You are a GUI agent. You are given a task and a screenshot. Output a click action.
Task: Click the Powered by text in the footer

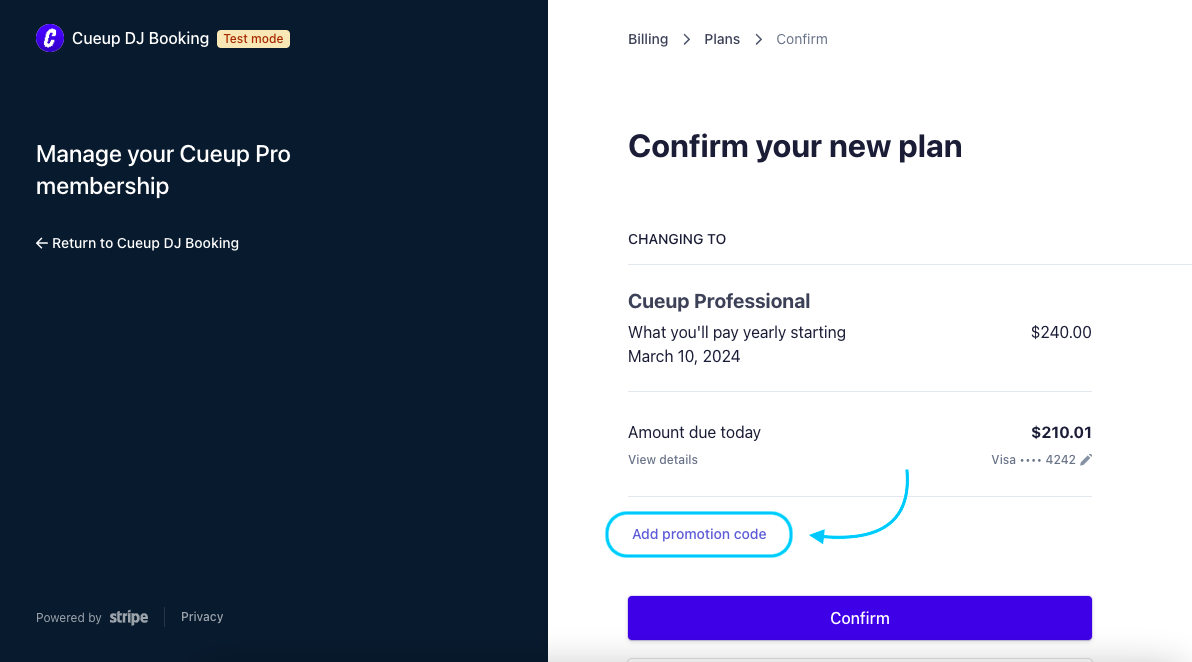pyautogui.click(x=68, y=617)
